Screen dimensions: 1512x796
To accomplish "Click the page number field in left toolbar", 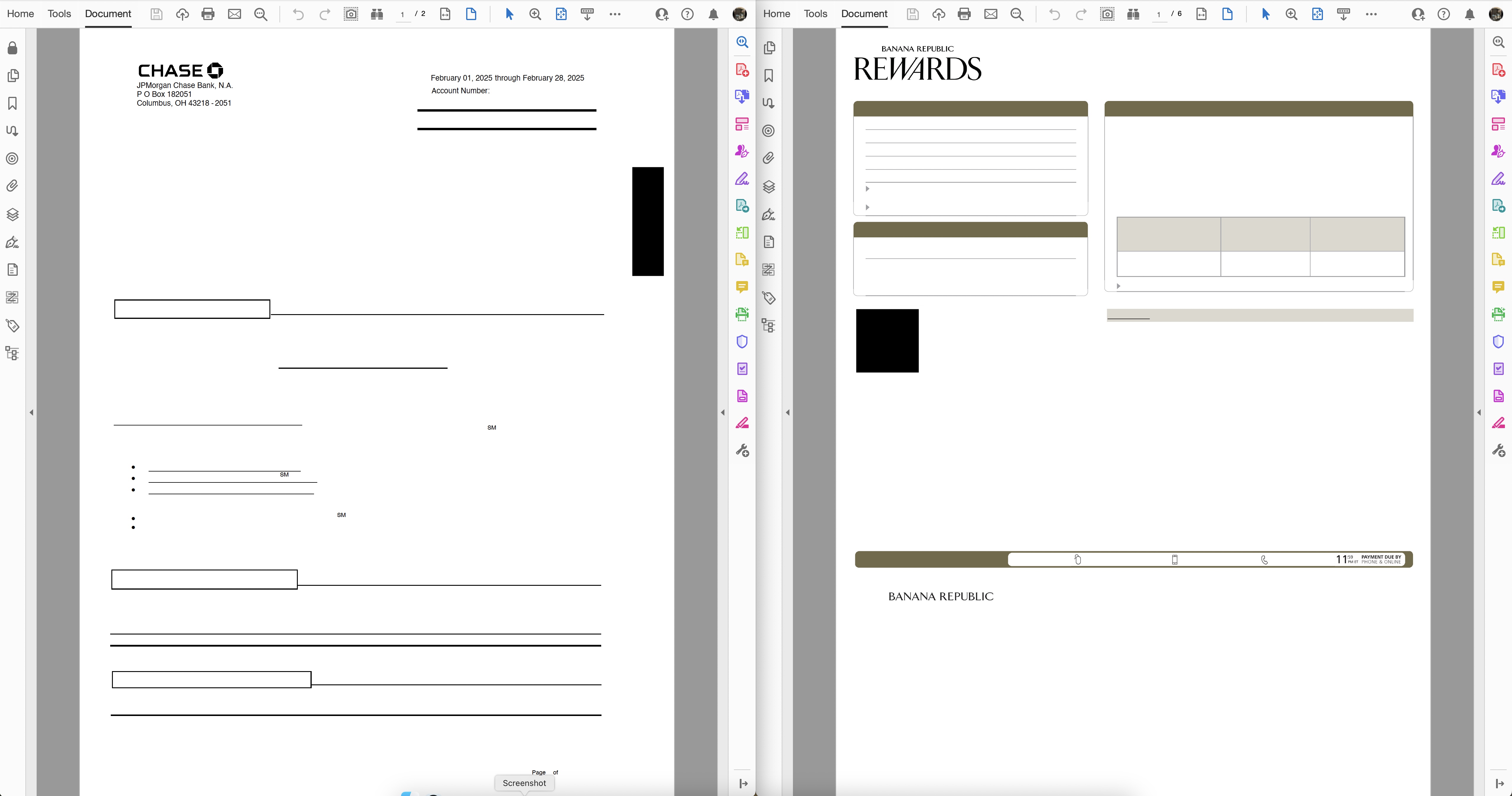I will (403, 14).
